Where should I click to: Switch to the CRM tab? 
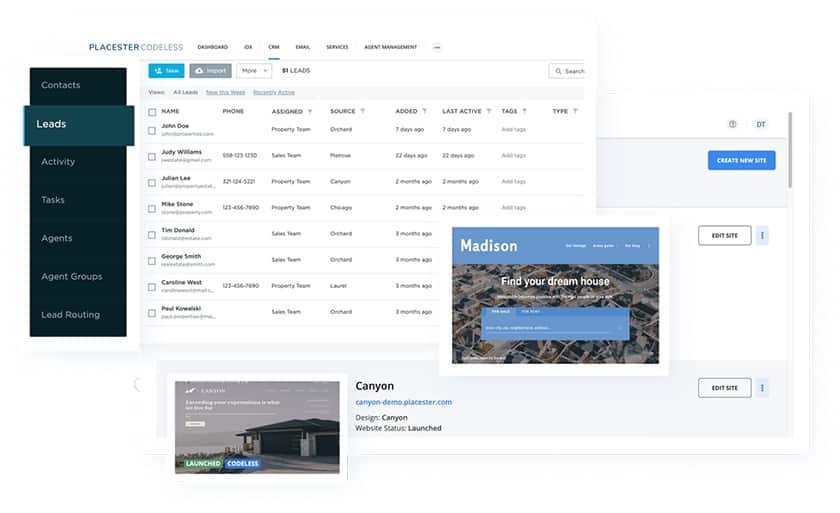click(274, 47)
